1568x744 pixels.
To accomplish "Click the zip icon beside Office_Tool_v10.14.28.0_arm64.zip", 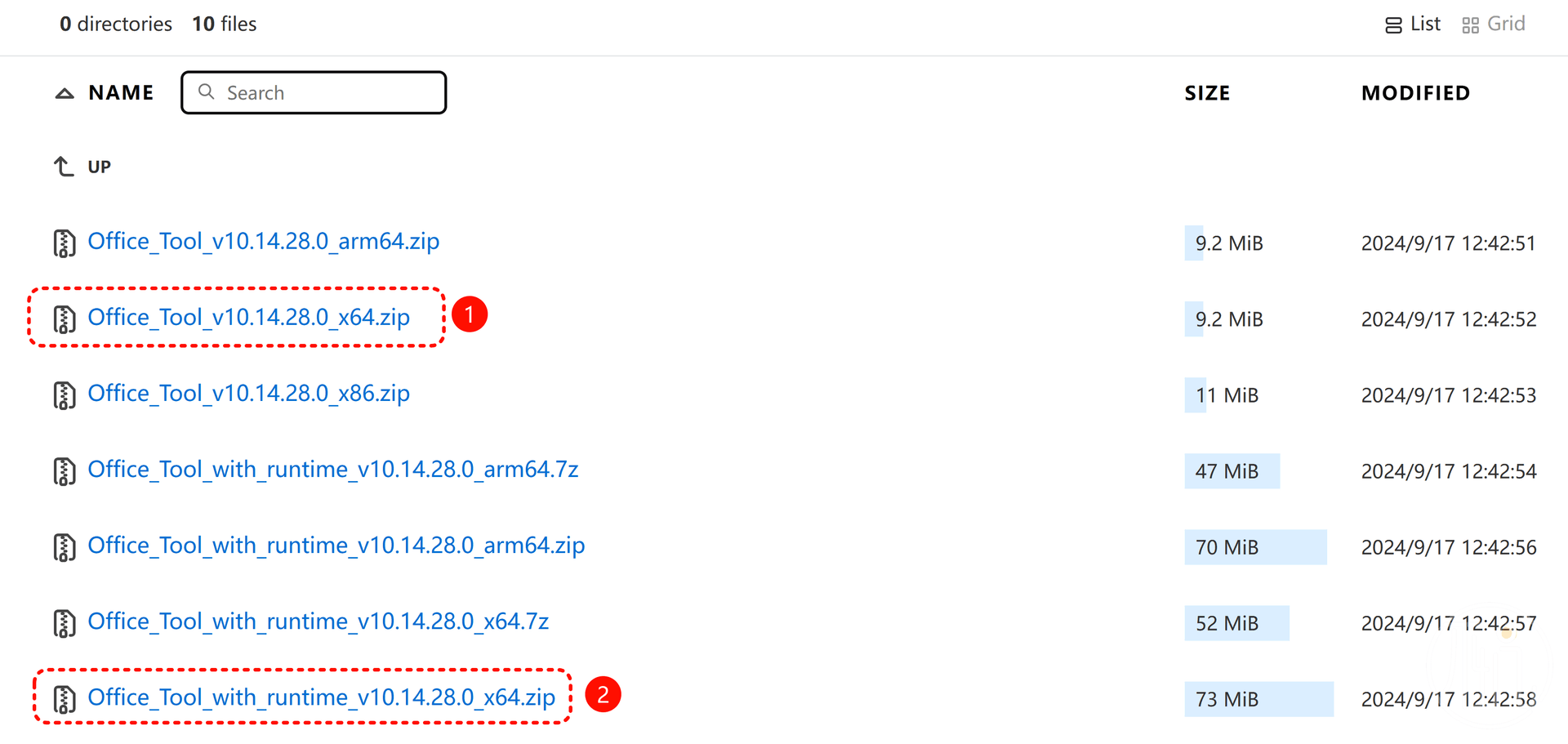I will point(65,243).
